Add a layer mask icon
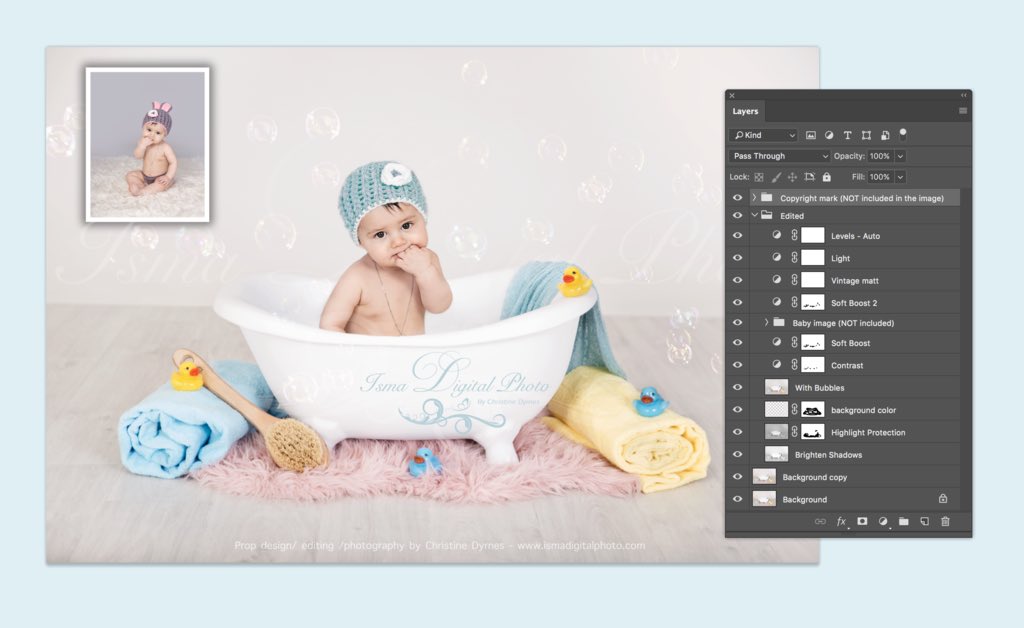 click(862, 521)
